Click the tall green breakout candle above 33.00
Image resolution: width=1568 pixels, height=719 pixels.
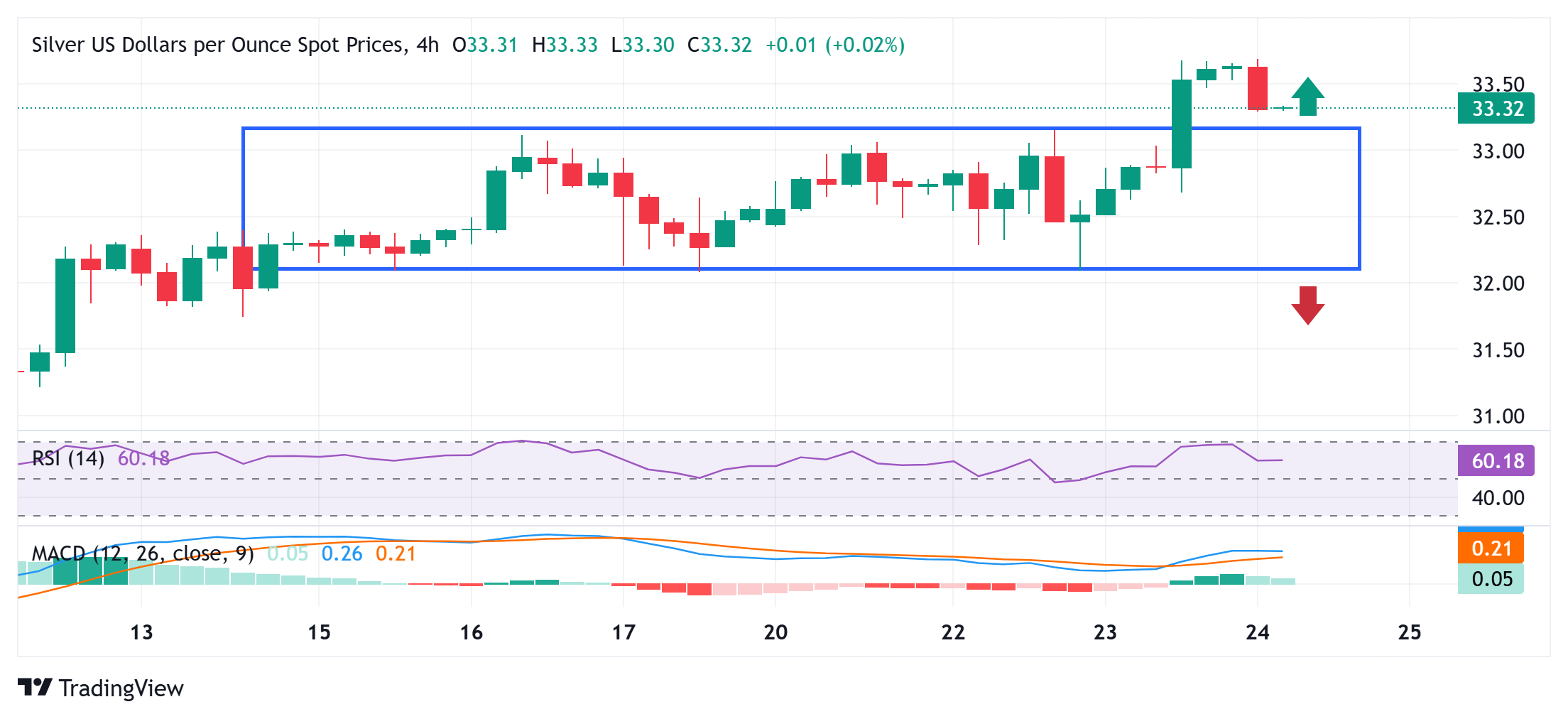(1182, 124)
